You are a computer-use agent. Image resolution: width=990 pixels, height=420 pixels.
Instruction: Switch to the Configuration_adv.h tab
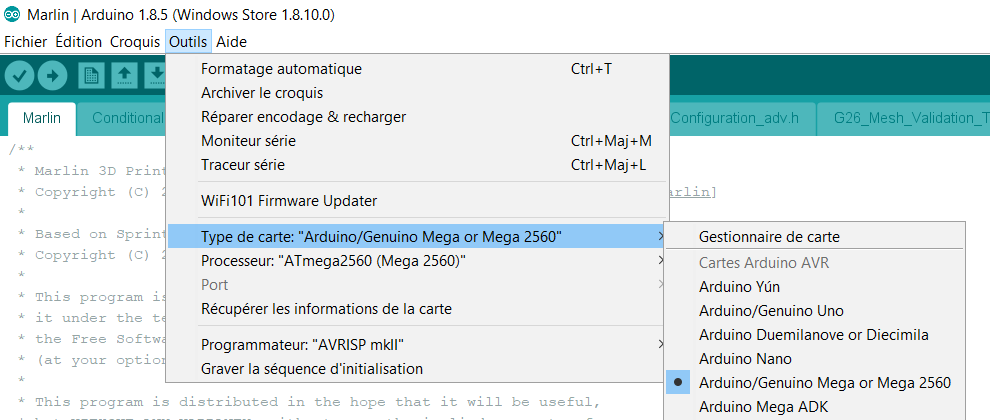click(x=735, y=118)
